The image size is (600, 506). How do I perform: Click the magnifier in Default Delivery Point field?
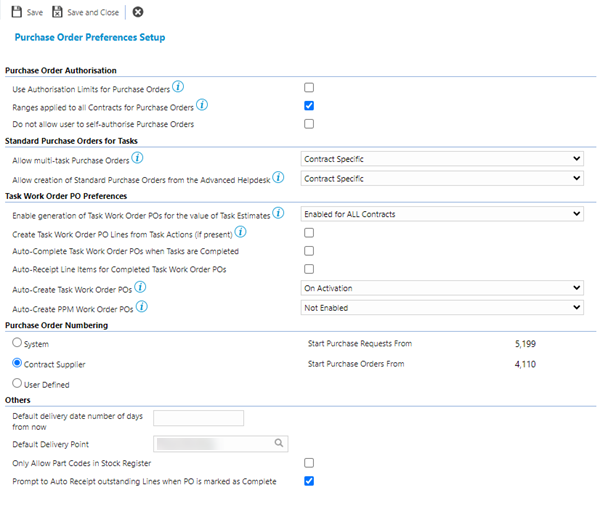coord(279,442)
